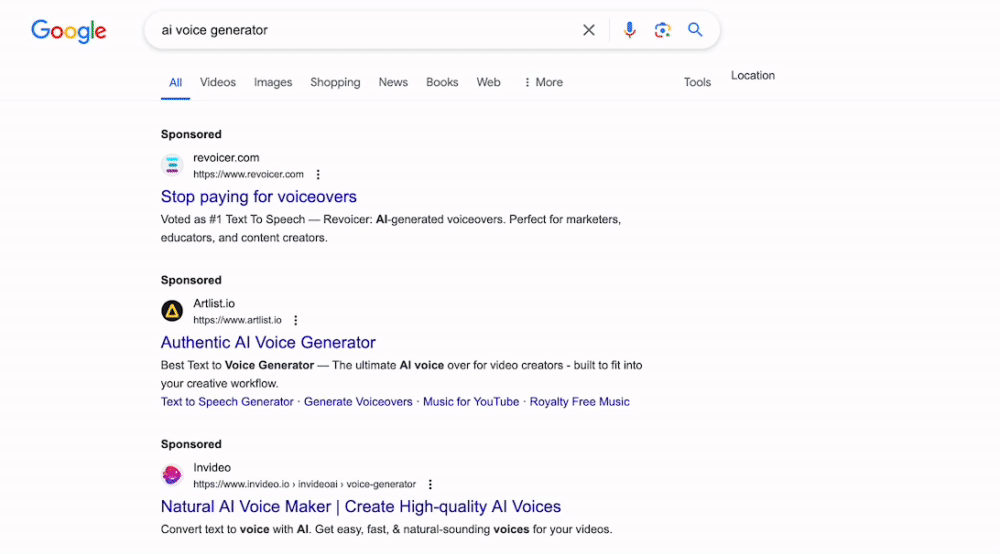This screenshot has width=1000, height=554.
Task: Click the Sponsored label above Artlist.io
Action: pyautogui.click(x=191, y=281)
